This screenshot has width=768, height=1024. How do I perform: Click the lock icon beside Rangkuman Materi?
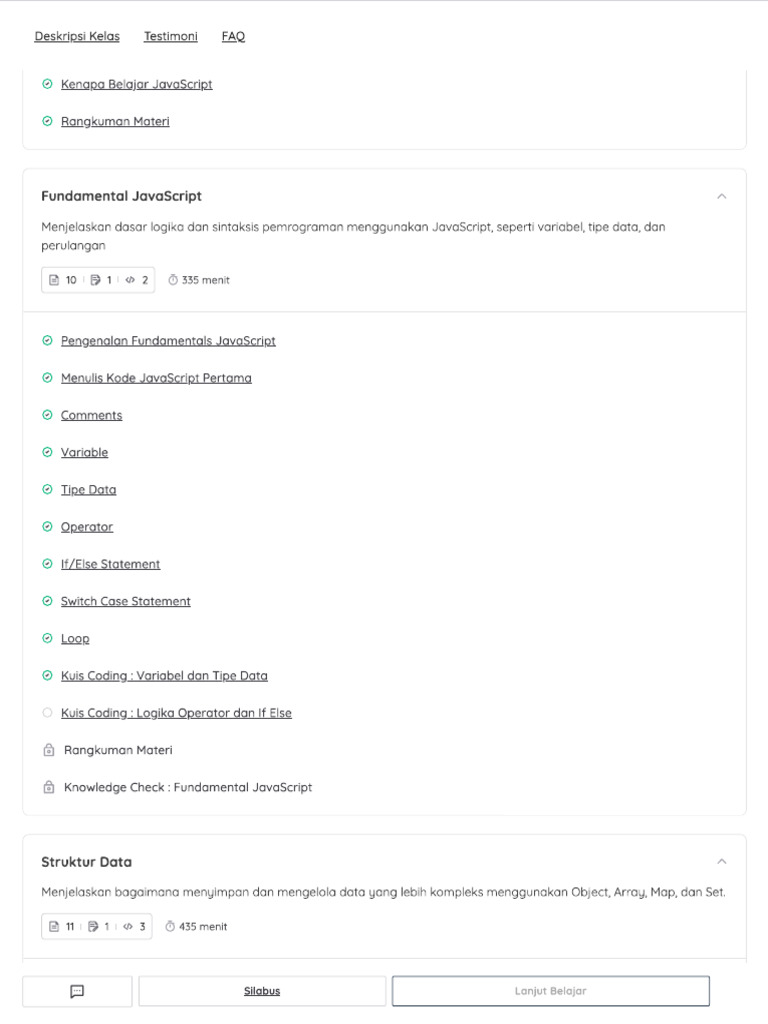(x=48, y=750)
